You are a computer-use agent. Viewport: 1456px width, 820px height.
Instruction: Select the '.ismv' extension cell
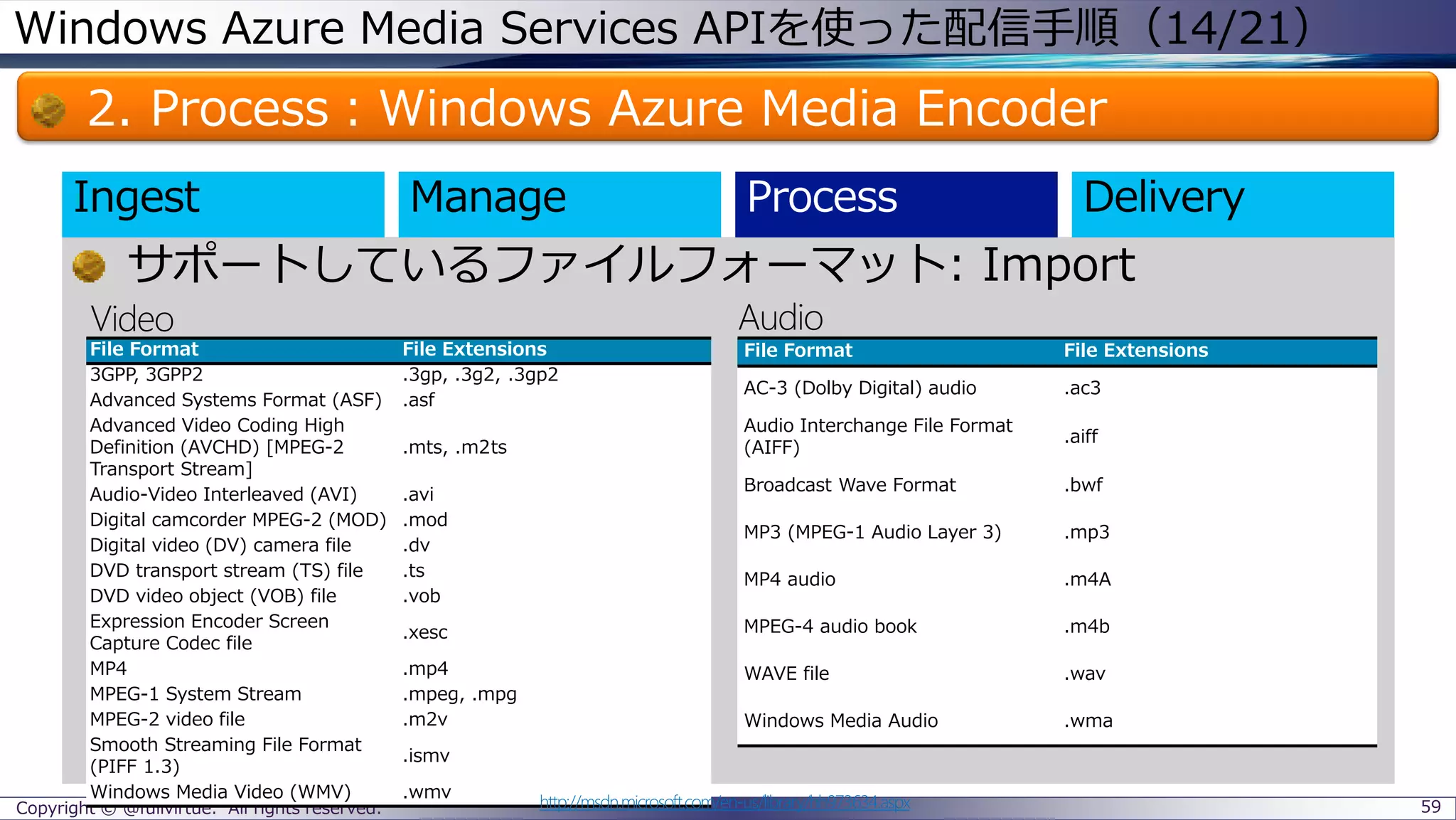[x=427, y=755]
